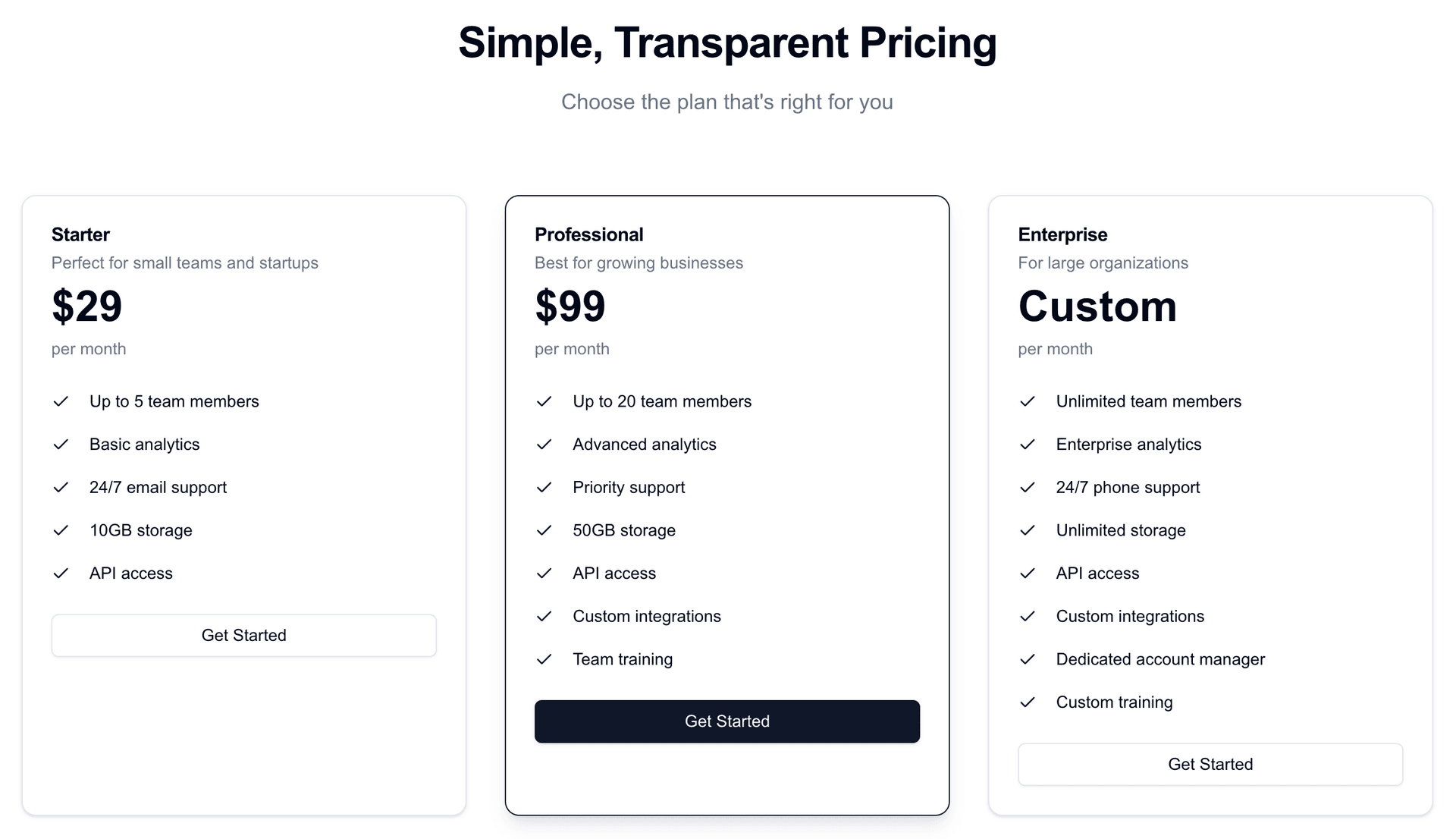Click checkmark next to Priority support
The height and width of the screenshot is (839, 1456).
(x=544, y=487)
